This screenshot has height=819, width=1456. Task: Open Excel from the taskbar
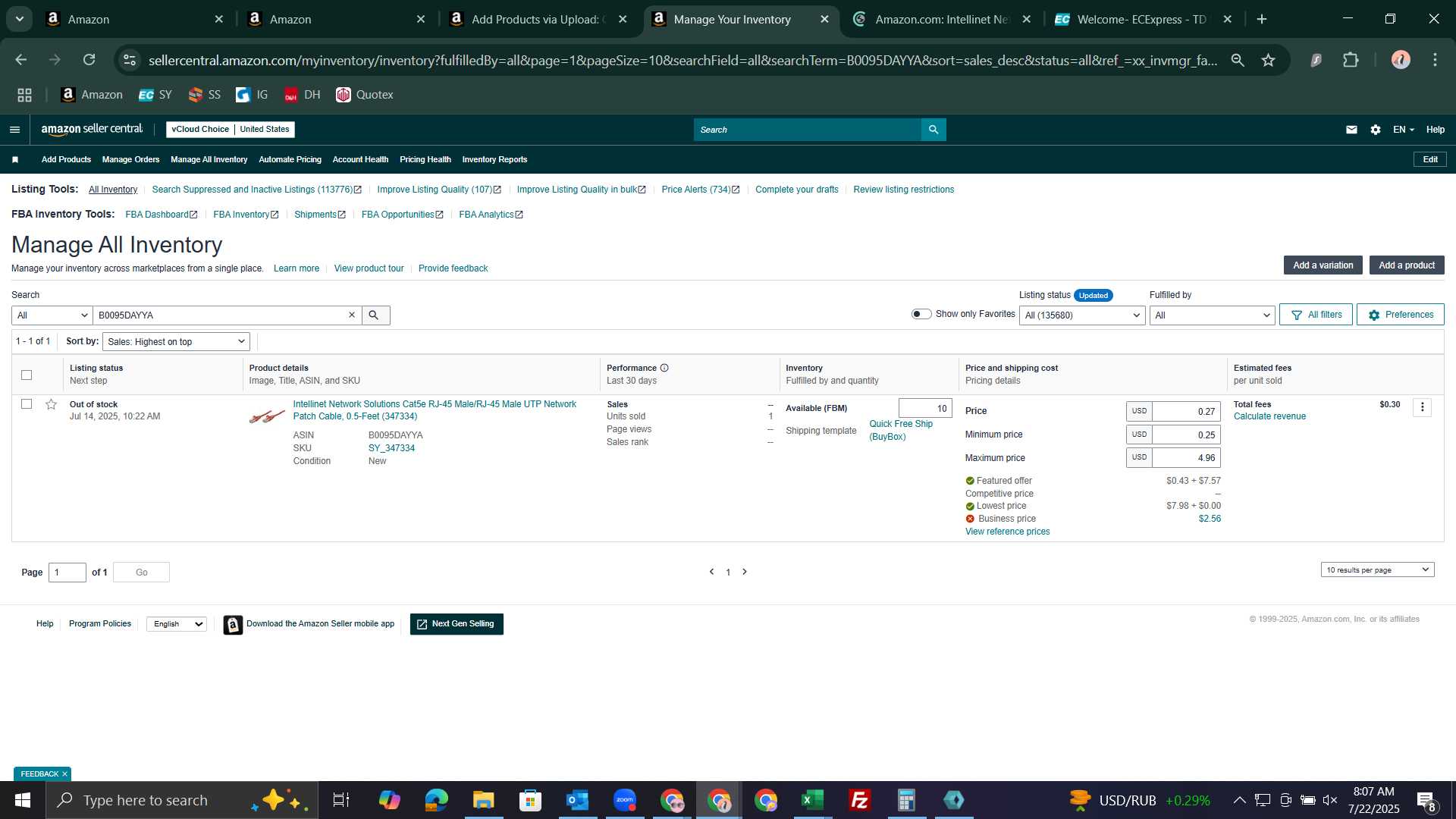click(812, 800)
